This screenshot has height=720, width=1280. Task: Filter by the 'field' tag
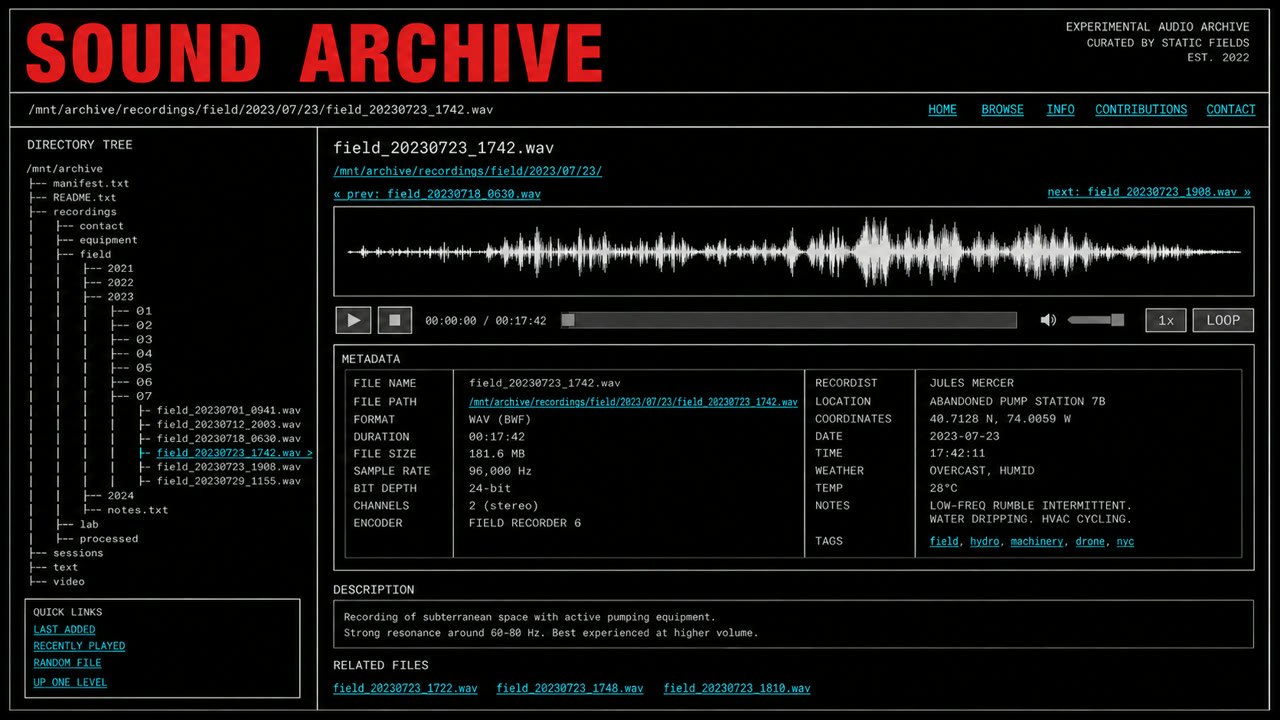click(x=944, y=542)
